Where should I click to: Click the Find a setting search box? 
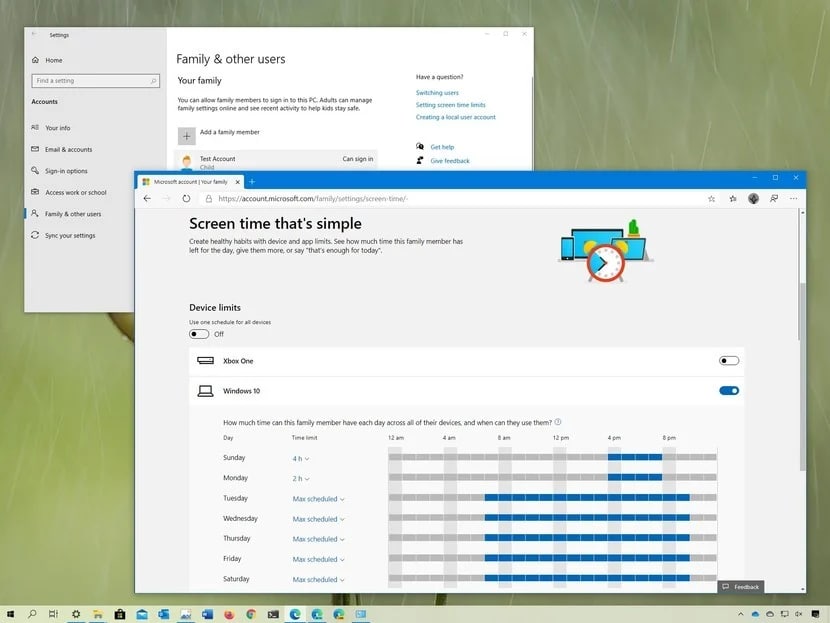(x=95, y=80)
